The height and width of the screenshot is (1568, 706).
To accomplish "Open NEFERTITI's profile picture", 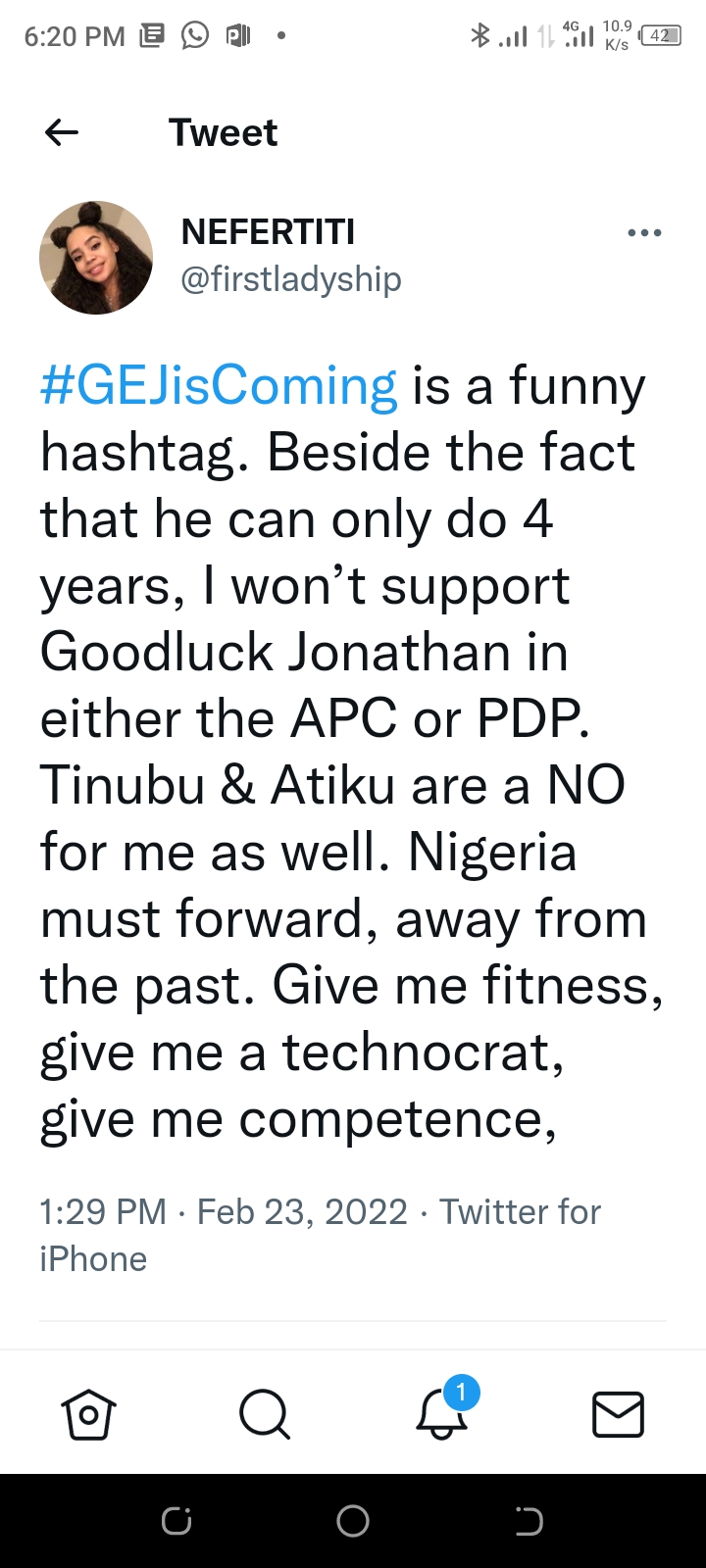I will point(96,258).
